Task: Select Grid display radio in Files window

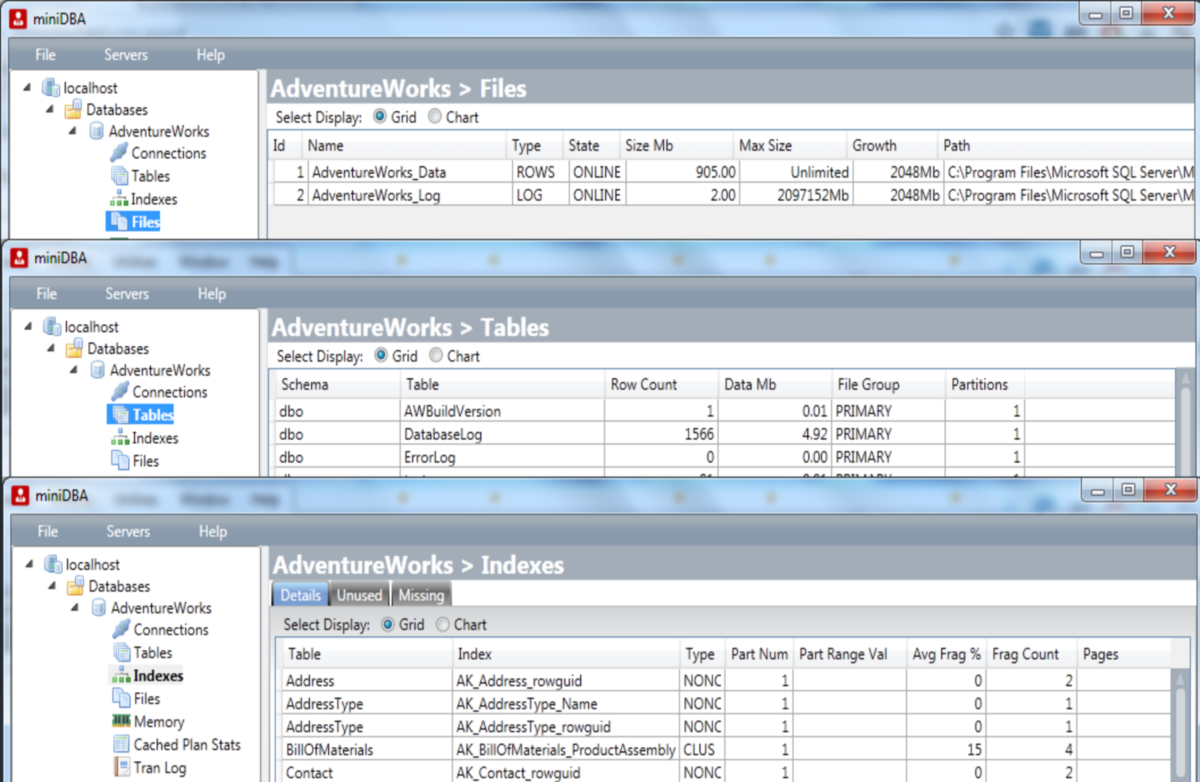Action: [x=380, y=117]
